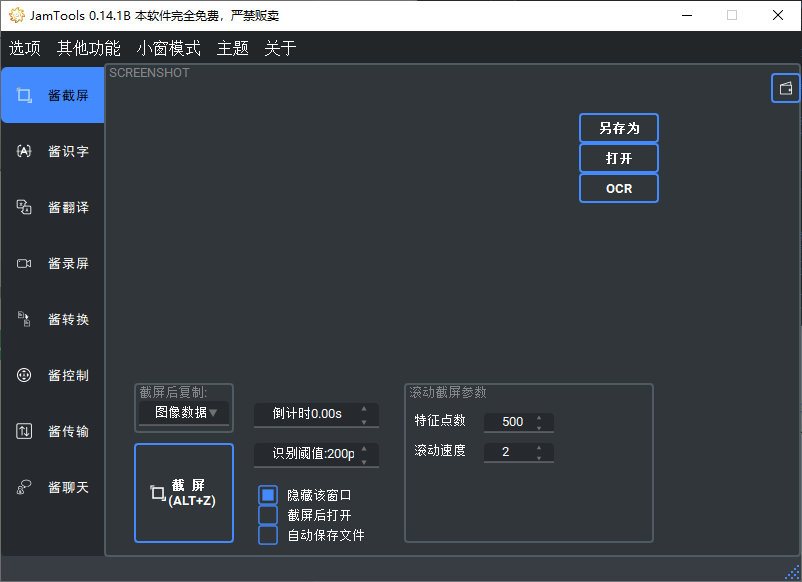This screenshot has width=802, height=582.
Task: Click the 酱识字 tab label
Action: (x=68, y=151)
